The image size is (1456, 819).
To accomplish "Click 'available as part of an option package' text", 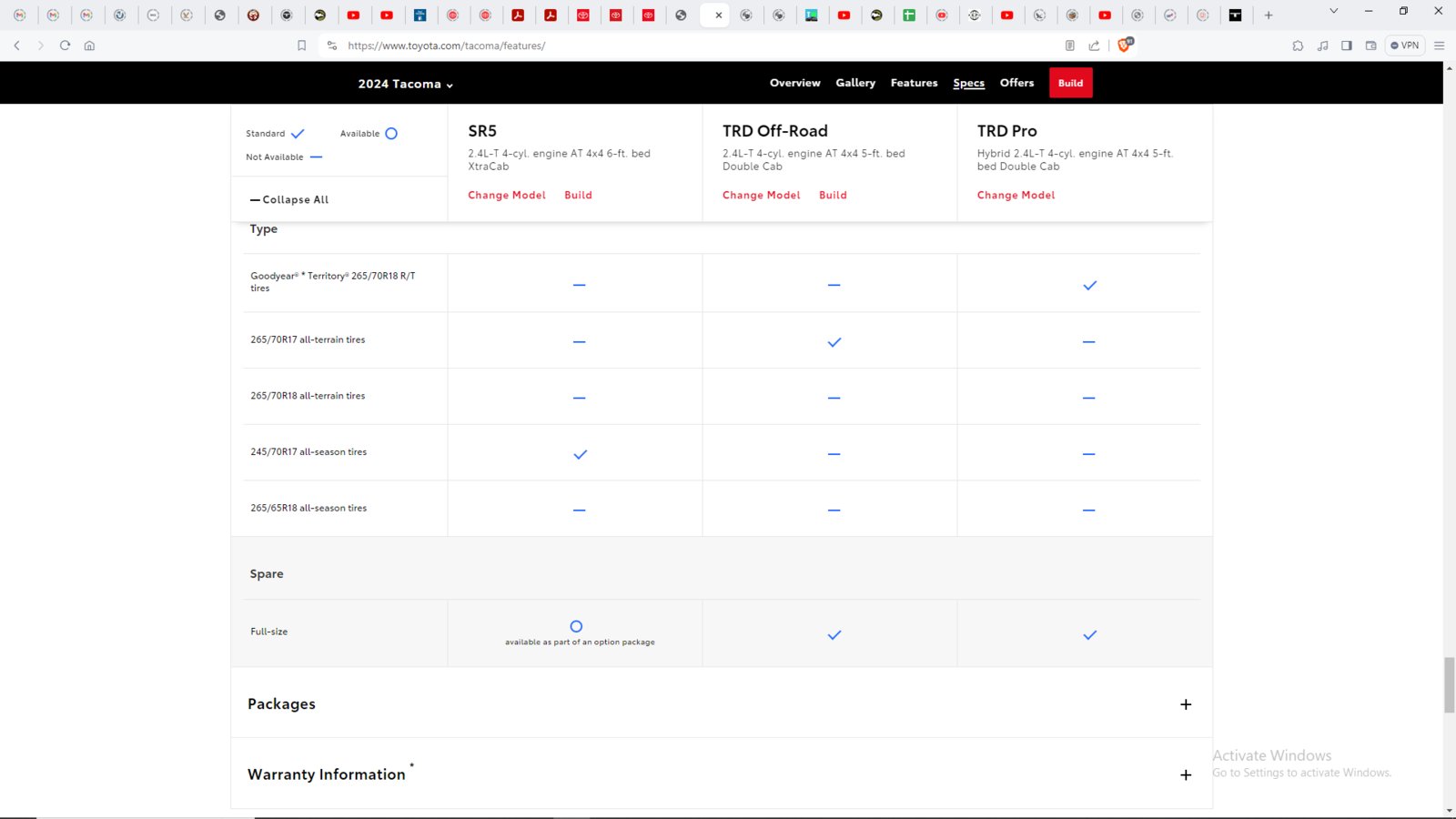I will pos(580,642).
